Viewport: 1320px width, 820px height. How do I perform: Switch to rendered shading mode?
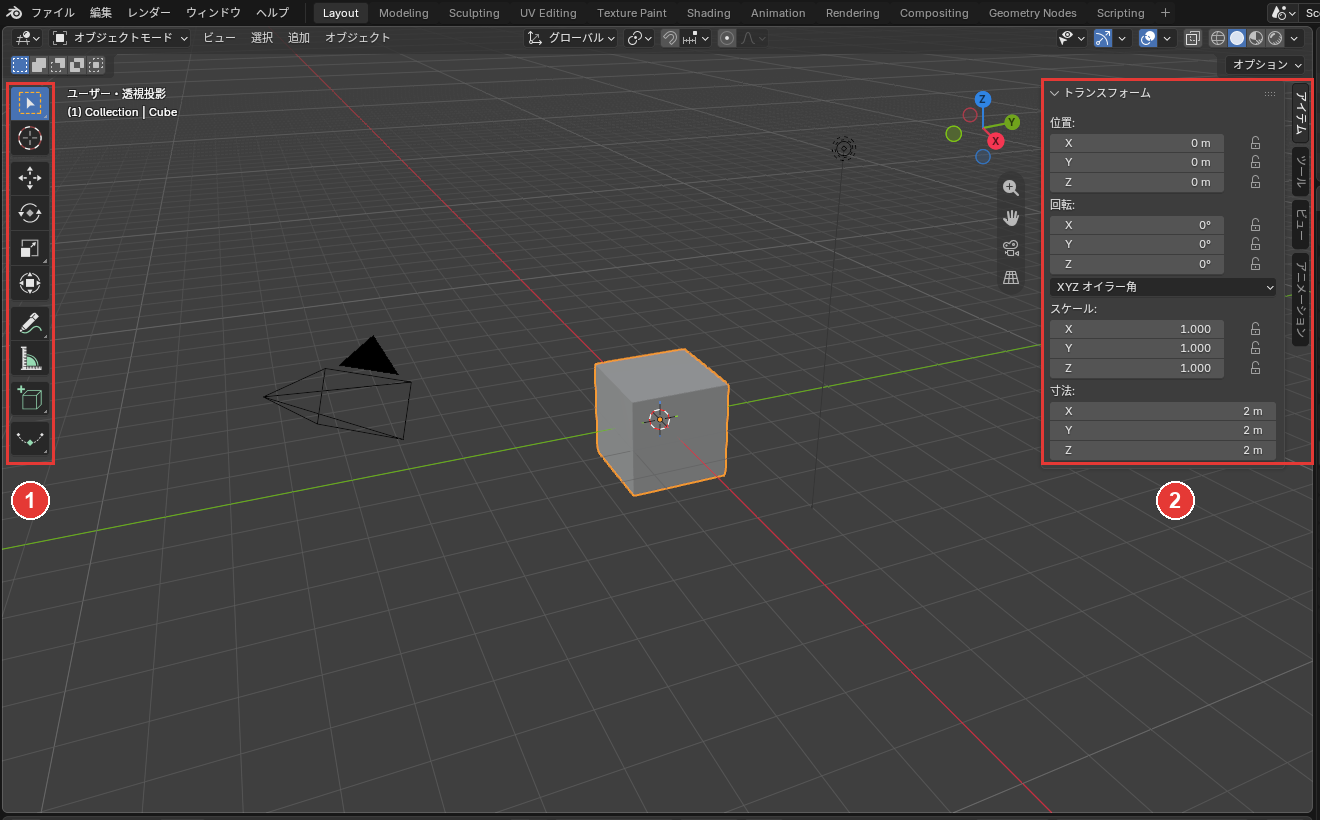point(1275,38)
